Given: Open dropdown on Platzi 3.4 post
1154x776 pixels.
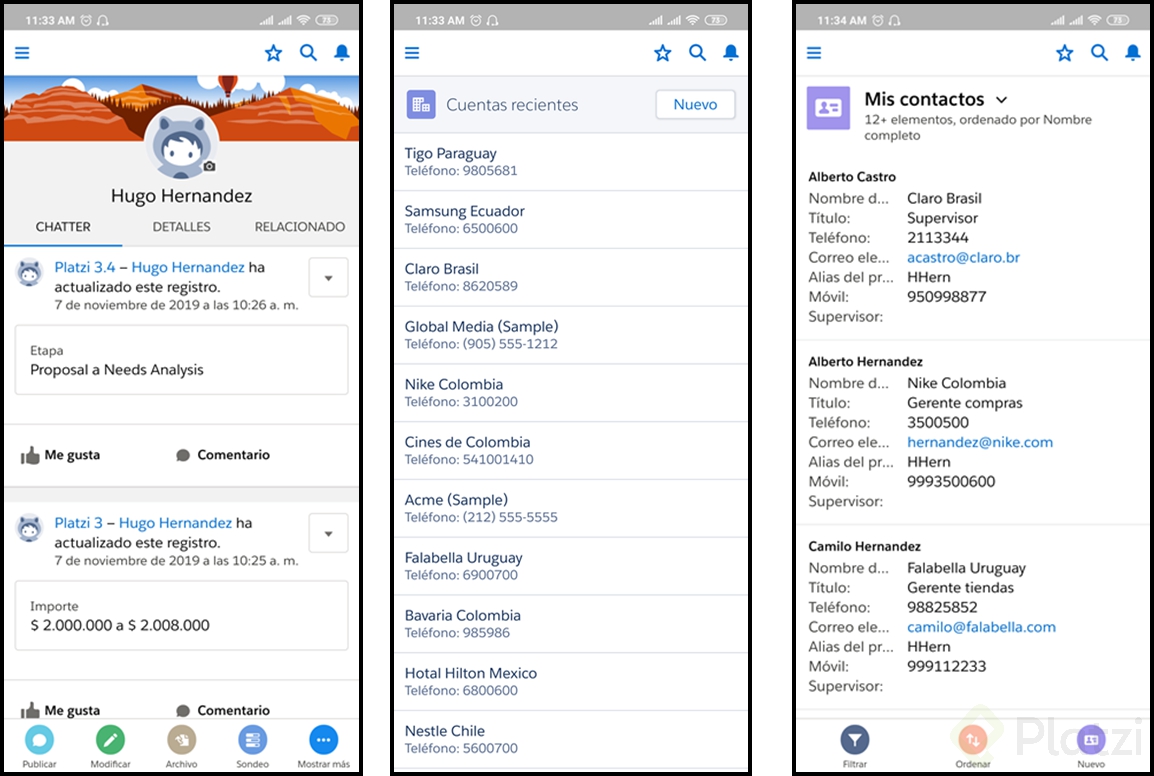Looking at the screenshot, I should (328, 278).
